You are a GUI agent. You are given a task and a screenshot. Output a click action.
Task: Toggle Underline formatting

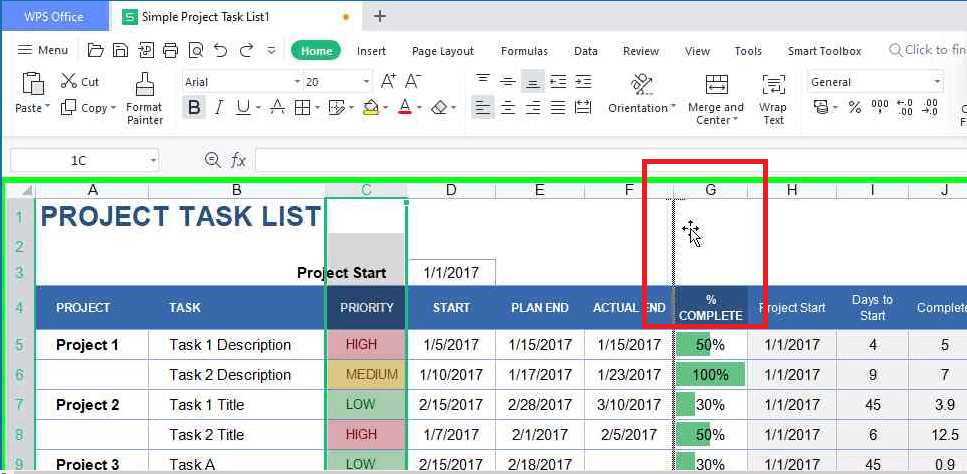point(244,108)
